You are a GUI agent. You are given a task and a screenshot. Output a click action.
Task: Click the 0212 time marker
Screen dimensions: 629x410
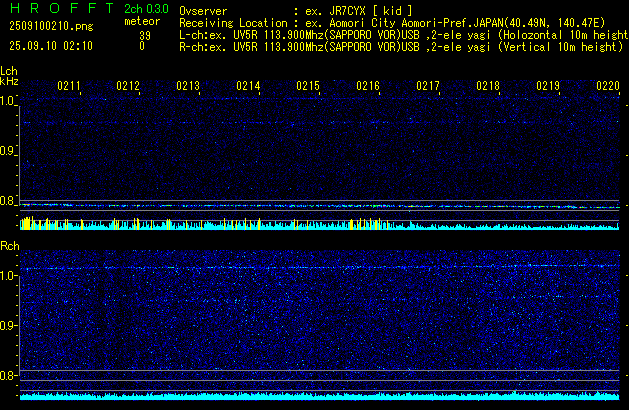click(x=128, y=86)
